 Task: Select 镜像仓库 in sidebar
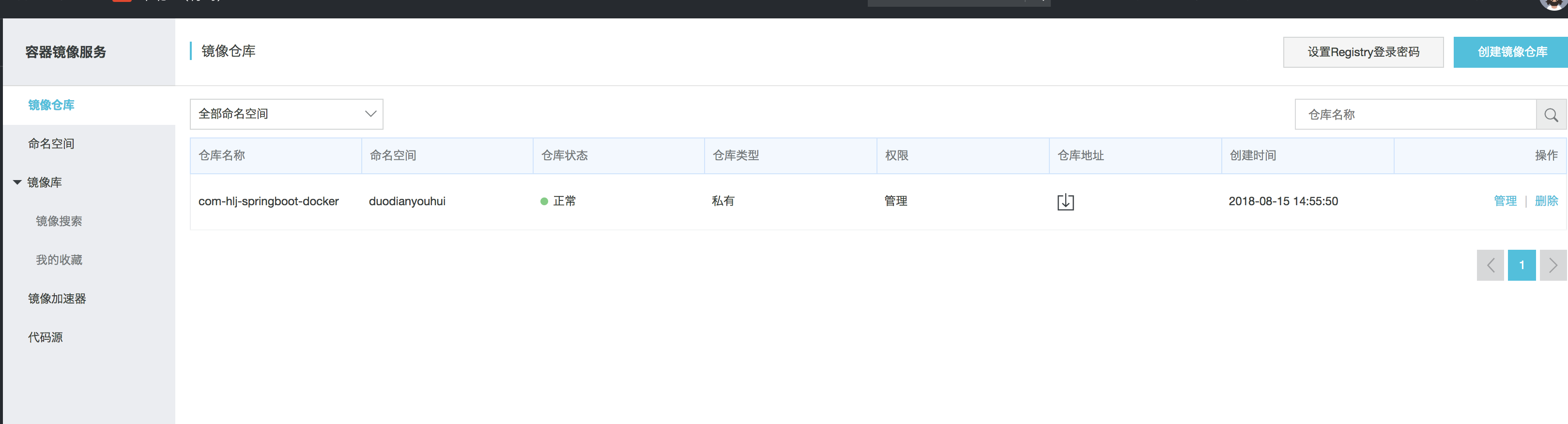51,105
